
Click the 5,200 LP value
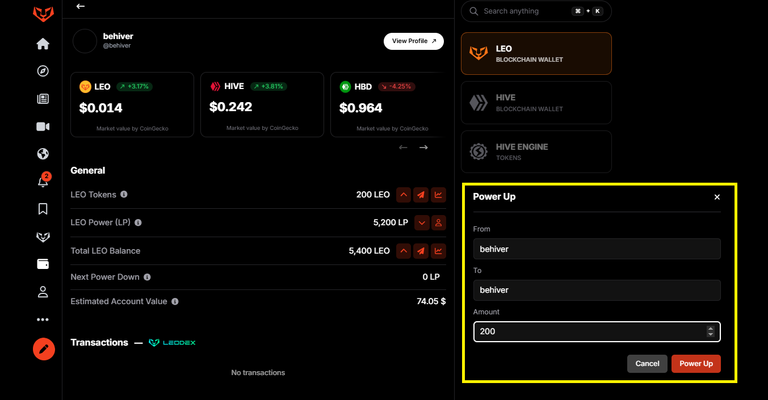pyautogui.click(x=390, y=222)
